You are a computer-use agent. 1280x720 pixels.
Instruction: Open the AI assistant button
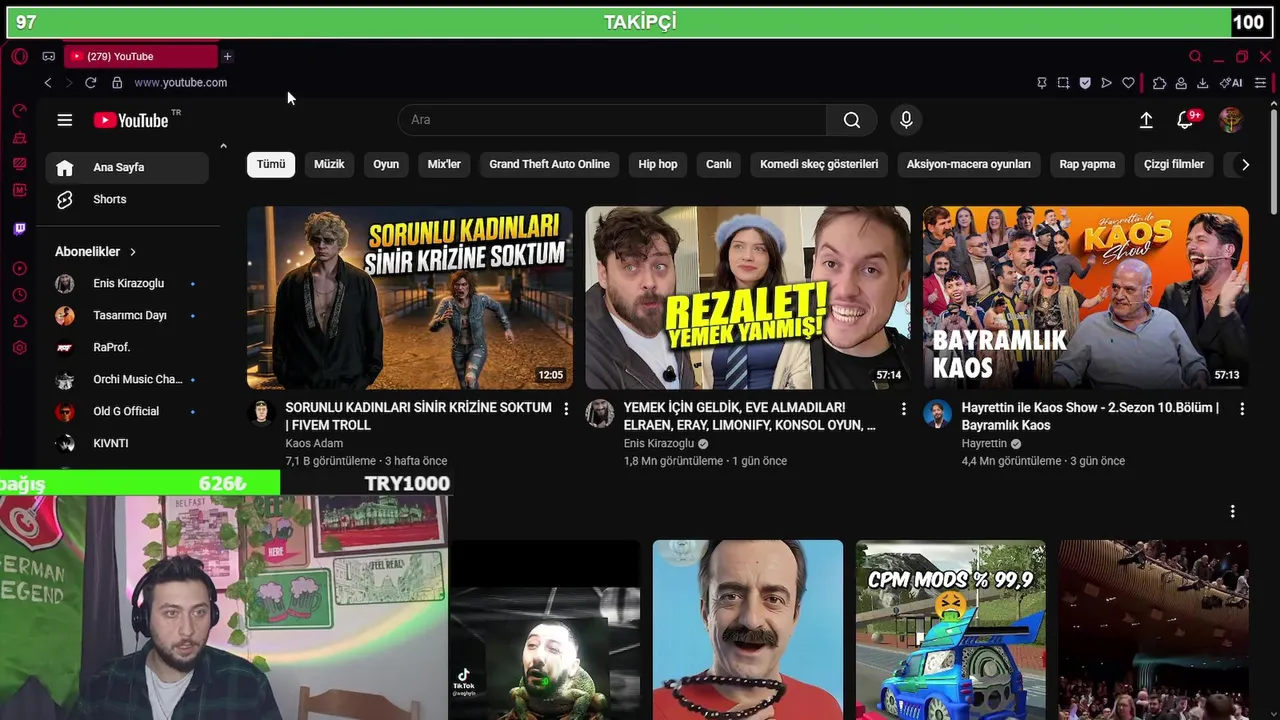(x=1231, y=83)
